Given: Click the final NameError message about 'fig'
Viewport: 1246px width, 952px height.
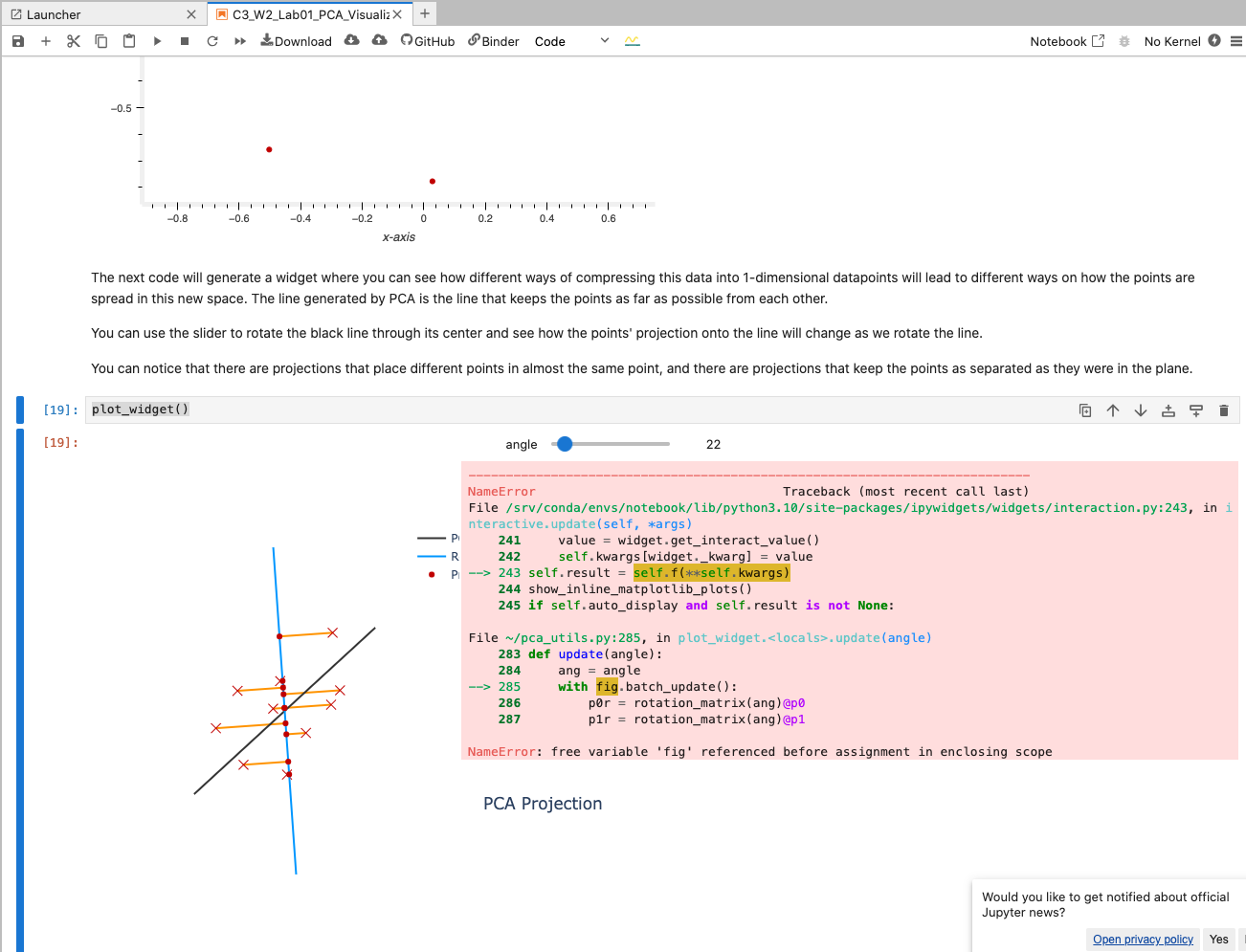Looking at the screenshot, I should [x=760, y=752].
